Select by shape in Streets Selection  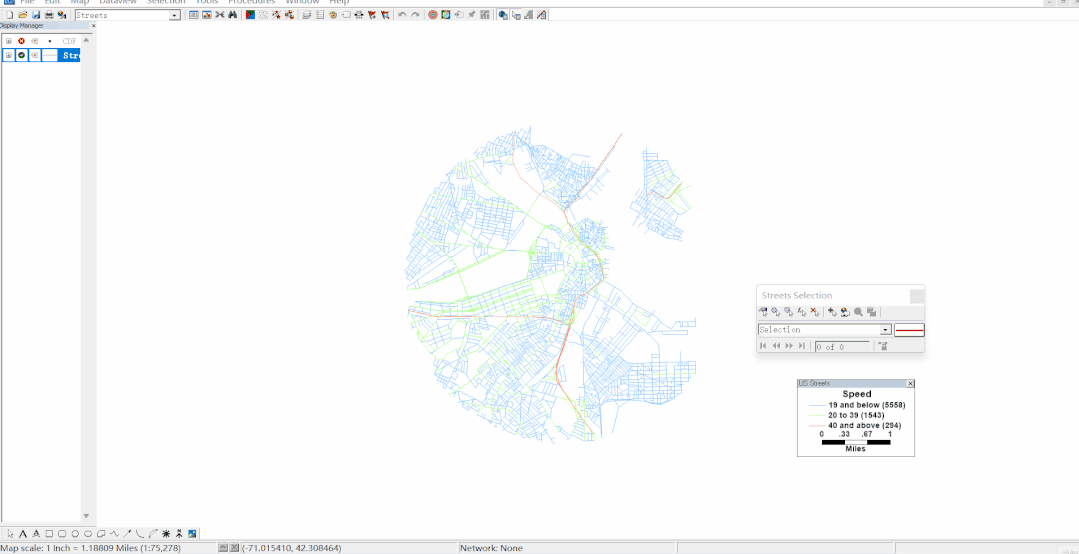(x=789, y=312)
